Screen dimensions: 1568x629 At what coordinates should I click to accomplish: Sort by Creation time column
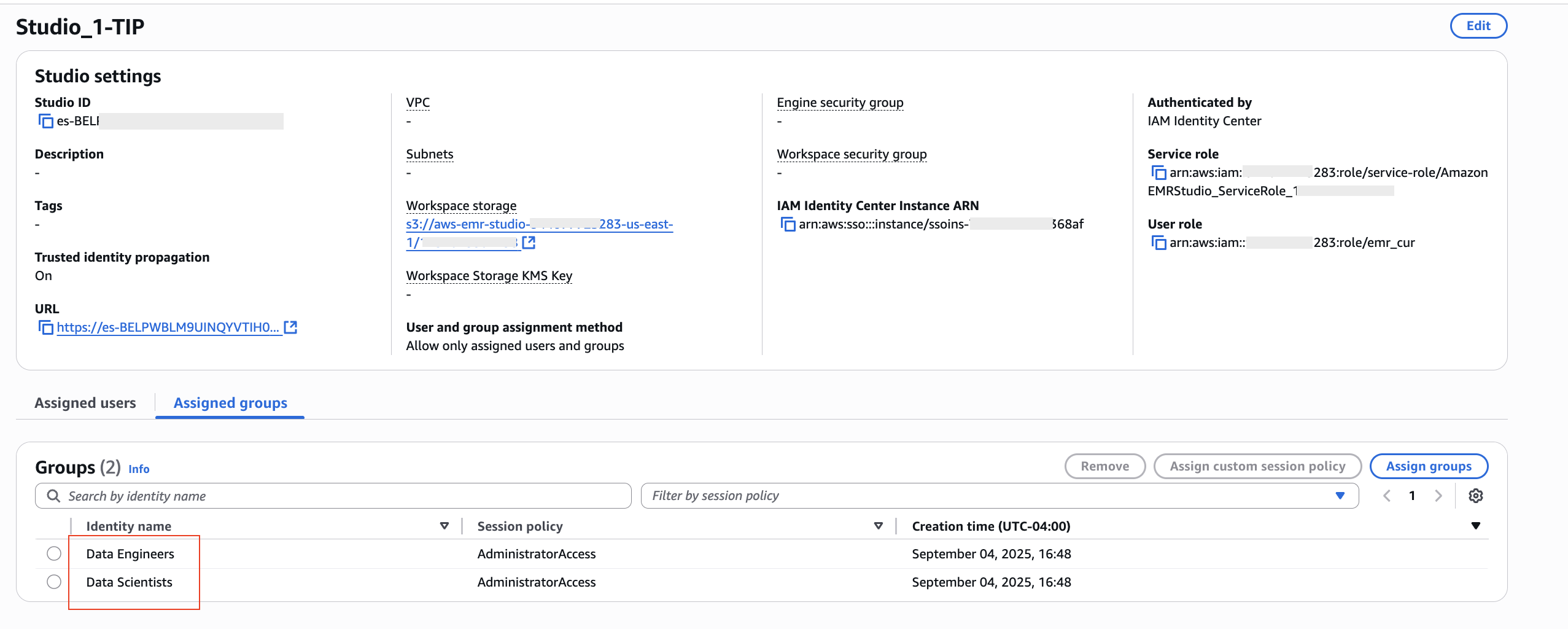coord(1475,526)
